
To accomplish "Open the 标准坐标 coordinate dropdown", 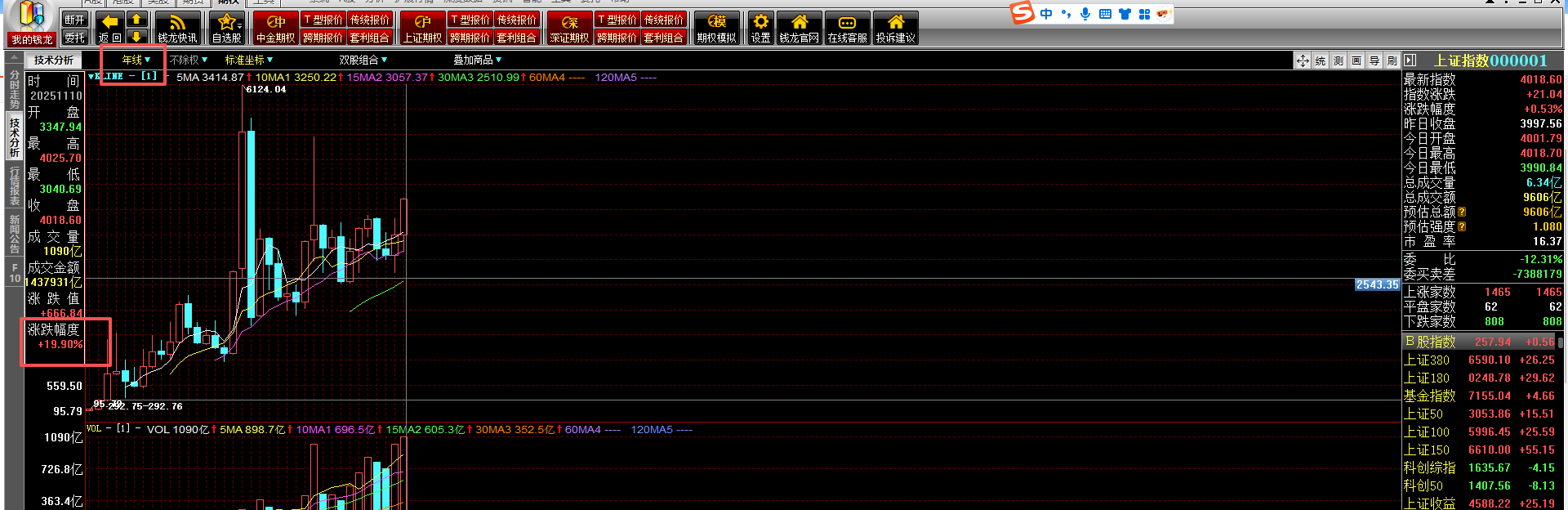I will (248, 60).
